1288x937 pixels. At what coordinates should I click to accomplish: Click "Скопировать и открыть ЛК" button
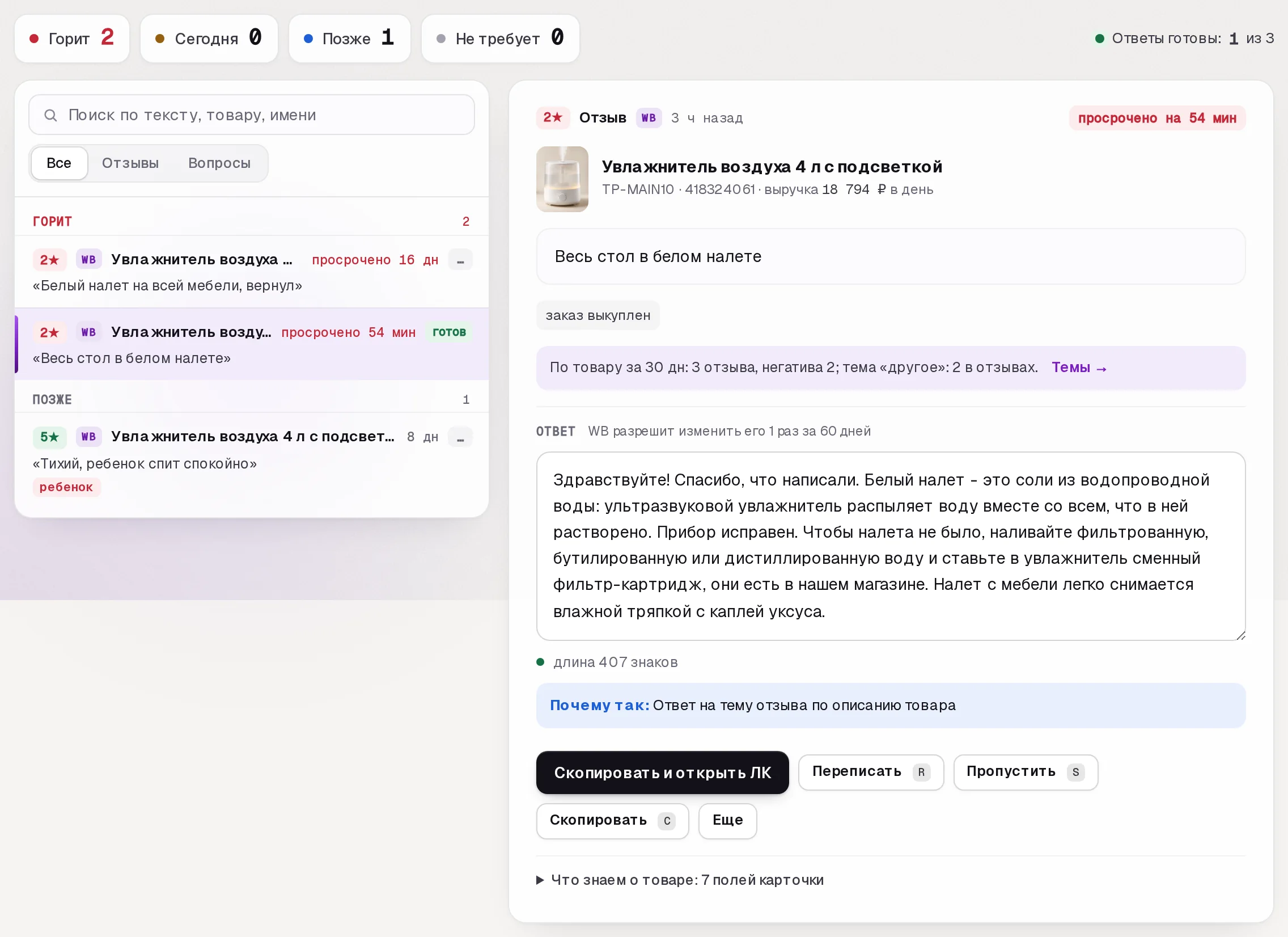pyautogui.click(x=662, y=773)
